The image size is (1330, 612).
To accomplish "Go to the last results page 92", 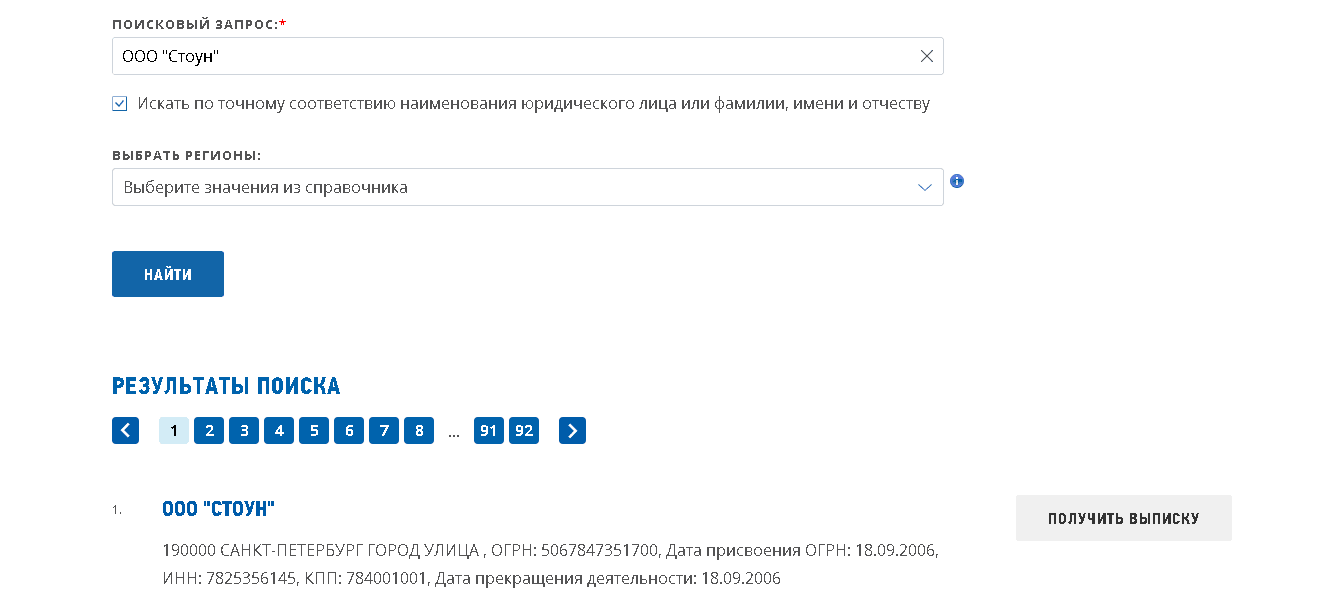I will pos(524,431).
